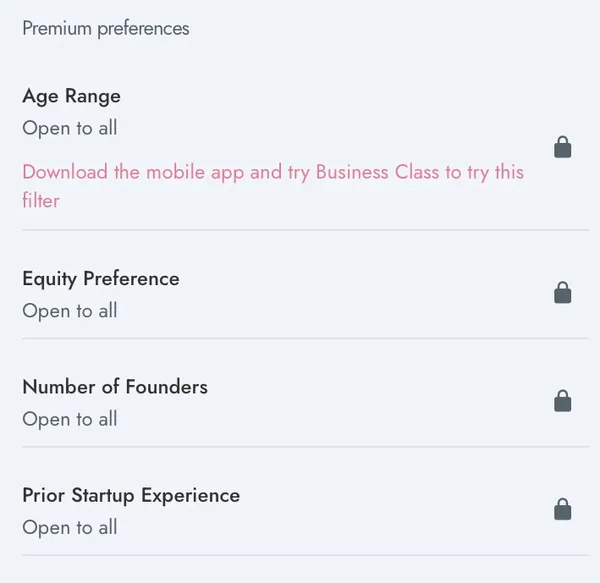
Task: Expand 'Open to all' under Equity Preference
Action: click(70, 311)
